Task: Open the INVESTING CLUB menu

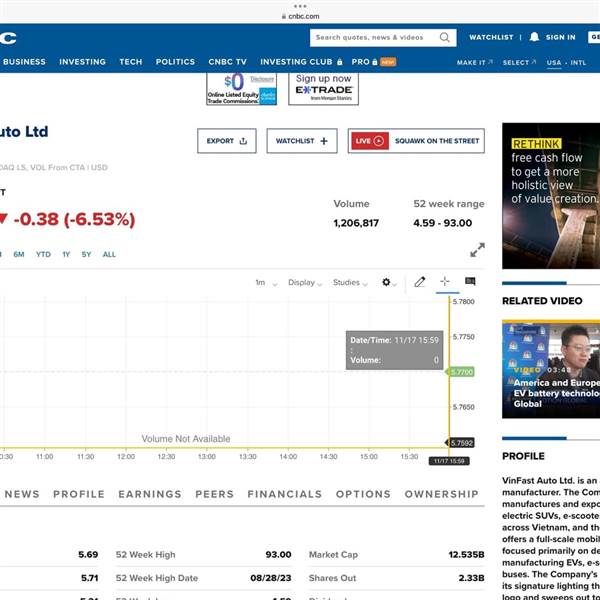Action: [x=301, y=62]
